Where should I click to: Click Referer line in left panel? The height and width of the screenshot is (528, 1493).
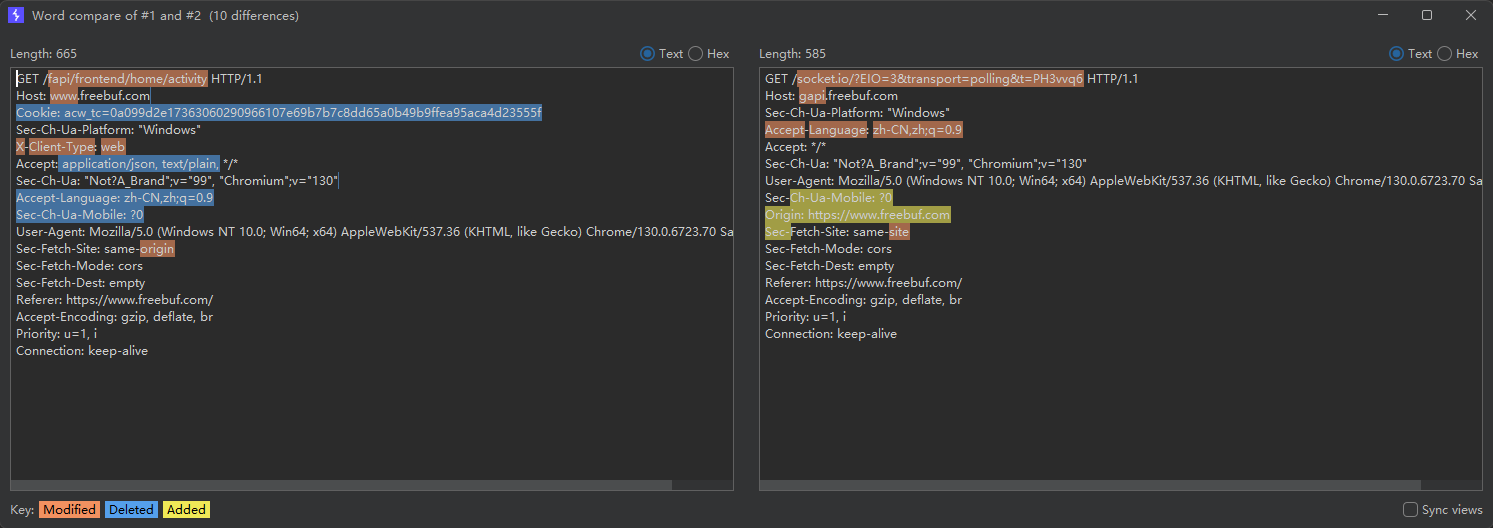(x=114, y=300)
